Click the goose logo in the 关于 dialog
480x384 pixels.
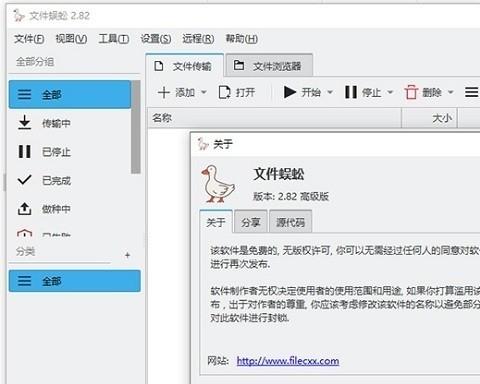[218, 184]
